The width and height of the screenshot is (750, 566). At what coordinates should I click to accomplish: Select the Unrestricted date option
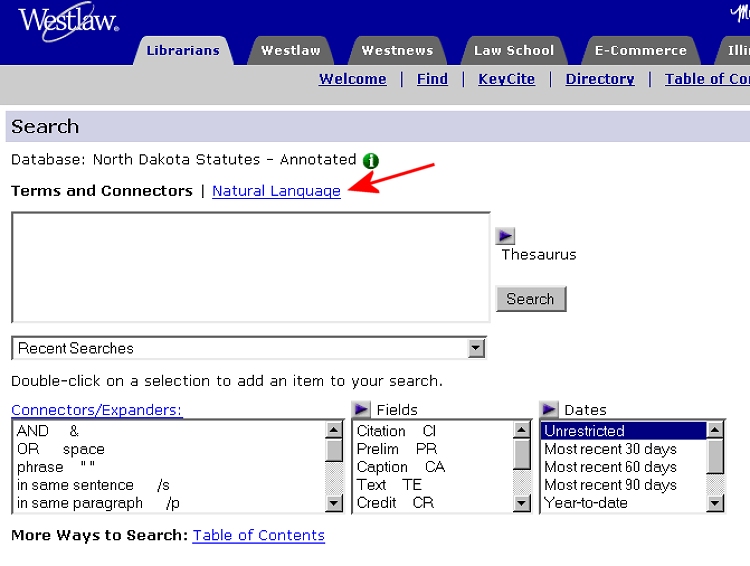[x=624, y=431]
